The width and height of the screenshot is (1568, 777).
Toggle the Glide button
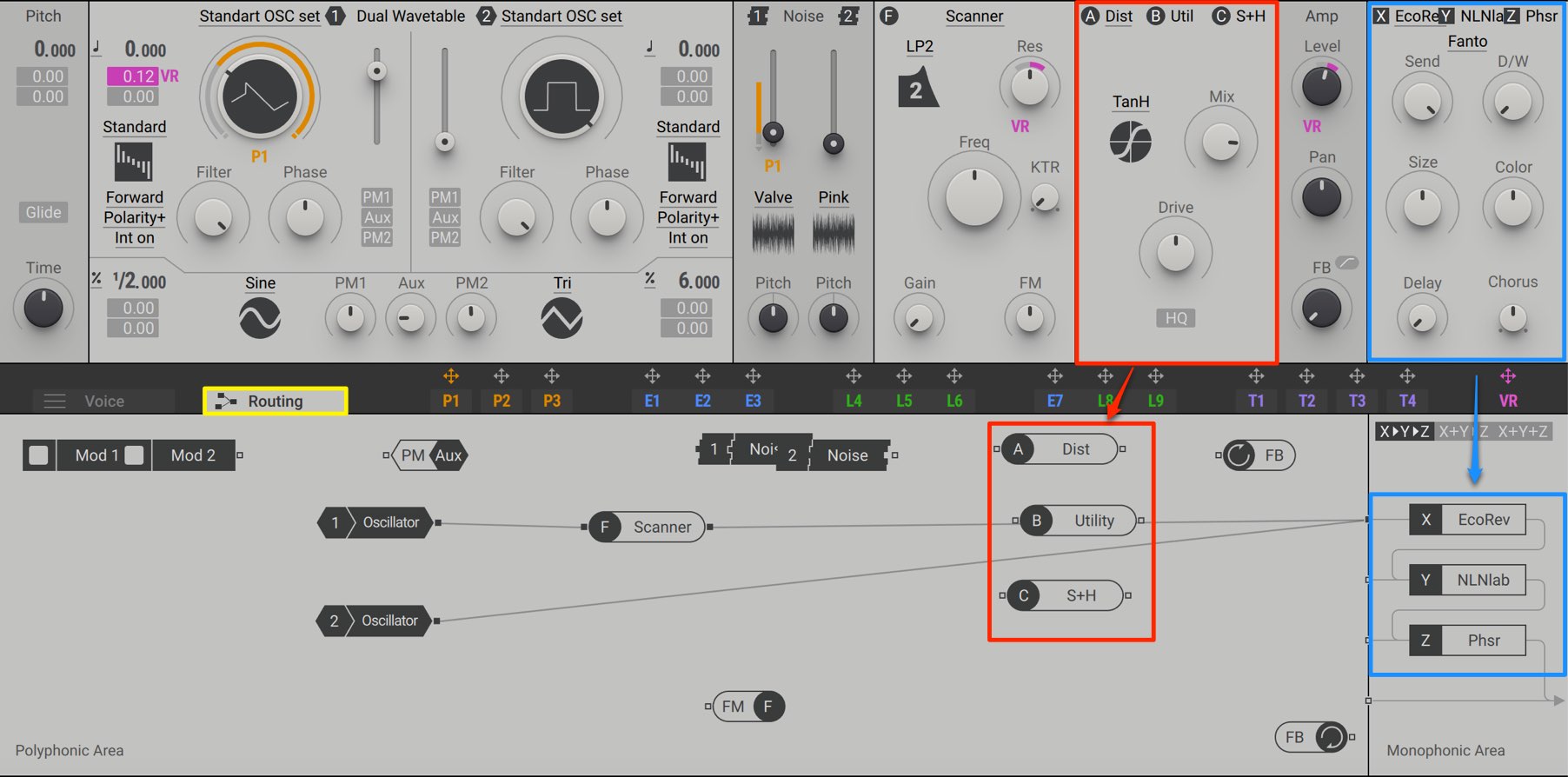(x=43, y=212)
